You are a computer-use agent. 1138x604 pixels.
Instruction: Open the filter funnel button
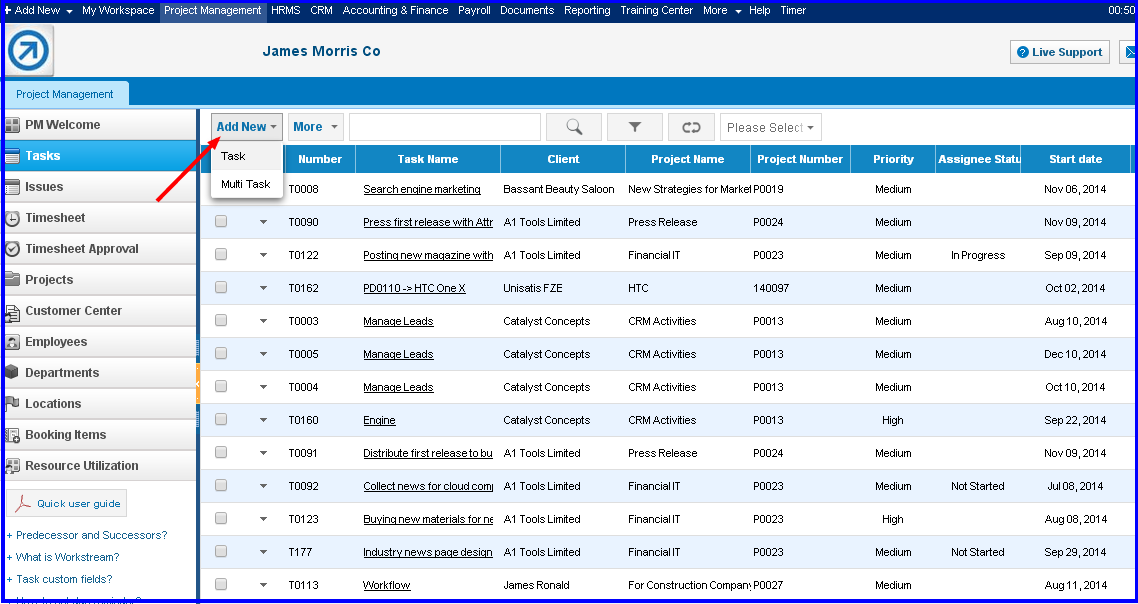coord(634,127)
